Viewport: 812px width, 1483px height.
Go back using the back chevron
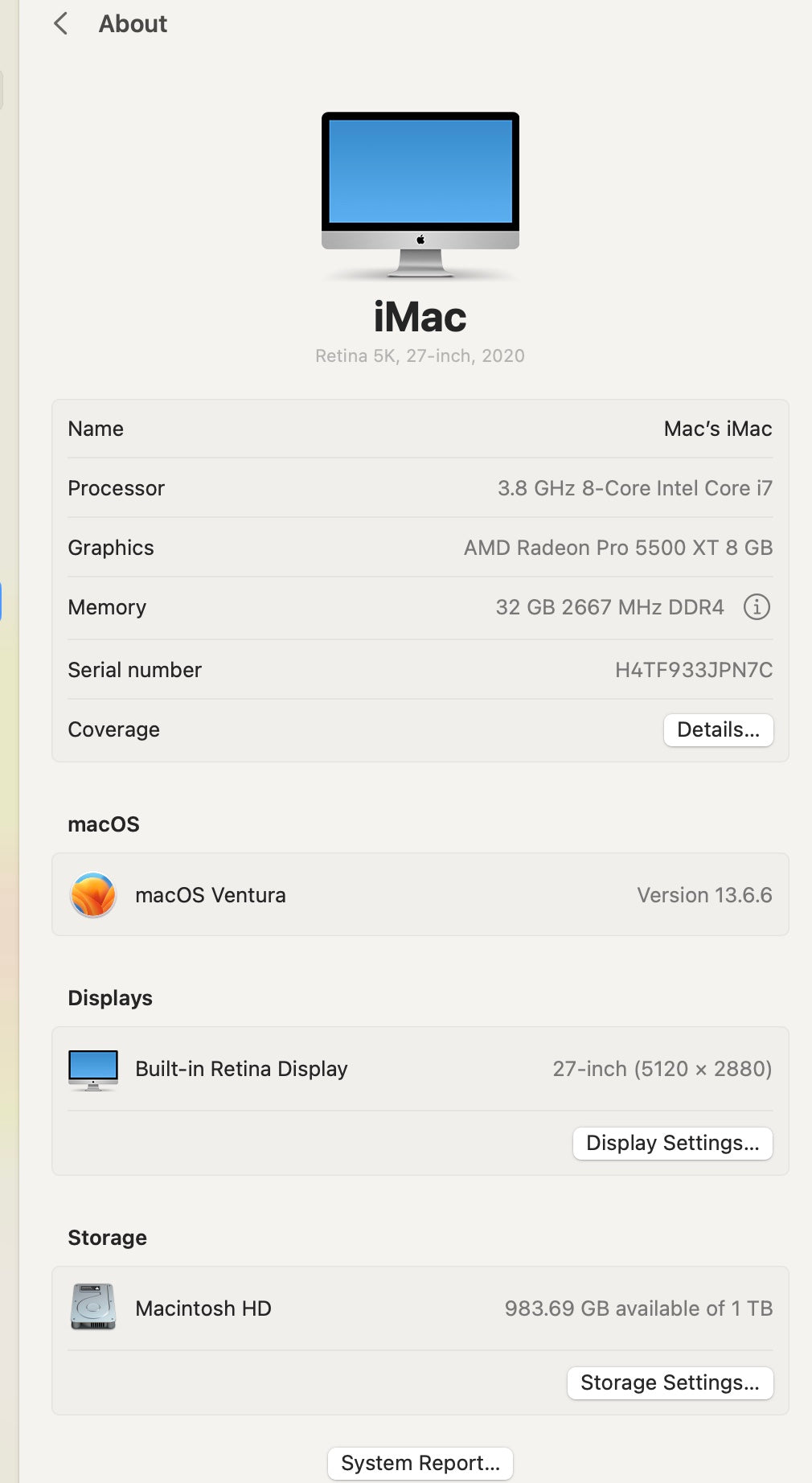[x=61, y=24]
